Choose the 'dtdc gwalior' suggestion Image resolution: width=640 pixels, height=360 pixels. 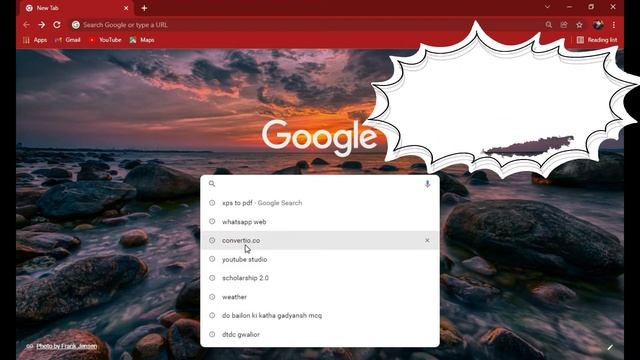point(320,334)
